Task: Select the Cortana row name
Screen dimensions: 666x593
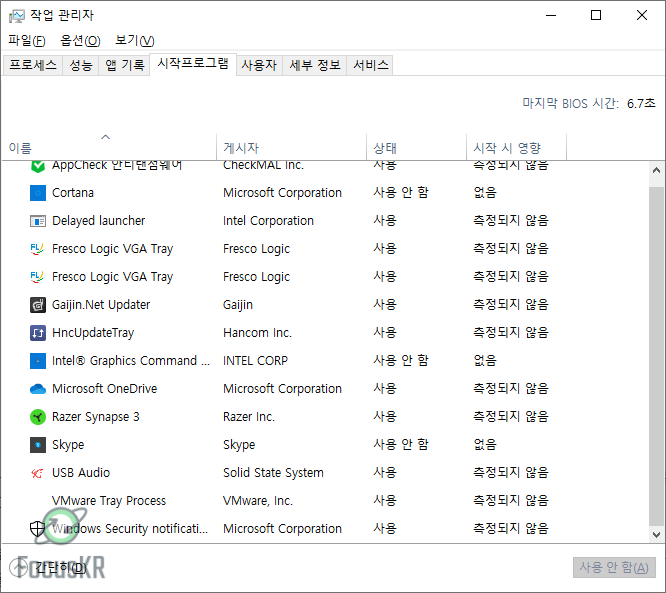Action: pos(73,193)
